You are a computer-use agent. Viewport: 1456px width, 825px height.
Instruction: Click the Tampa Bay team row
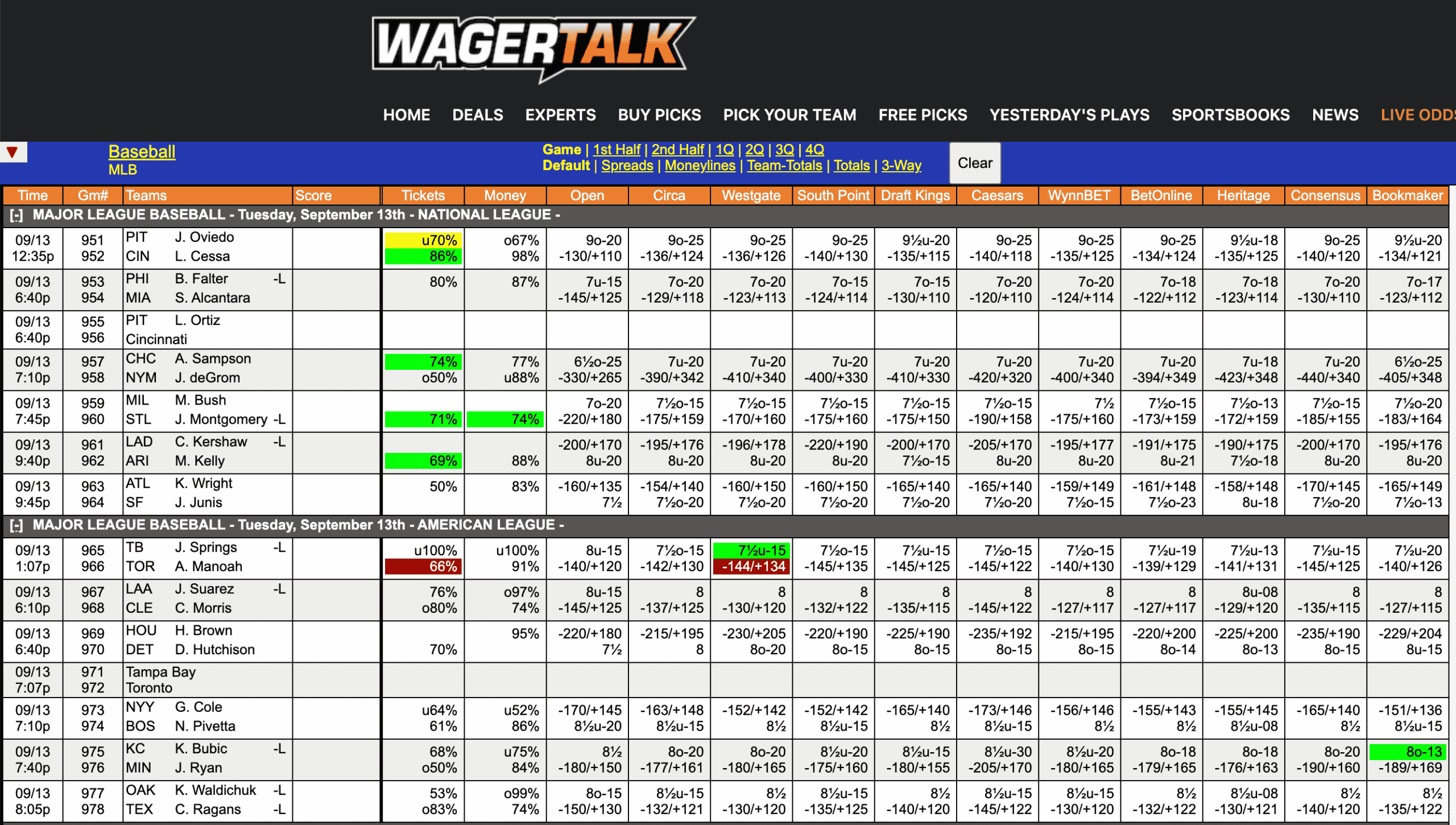(x=160, y=672)
